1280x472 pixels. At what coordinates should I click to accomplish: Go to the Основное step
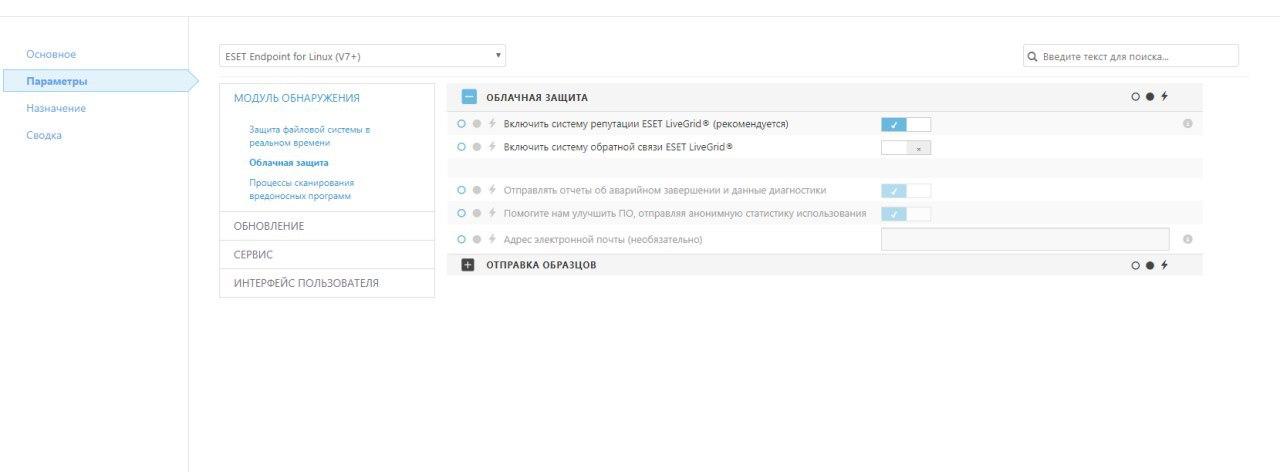click(51, 54)
